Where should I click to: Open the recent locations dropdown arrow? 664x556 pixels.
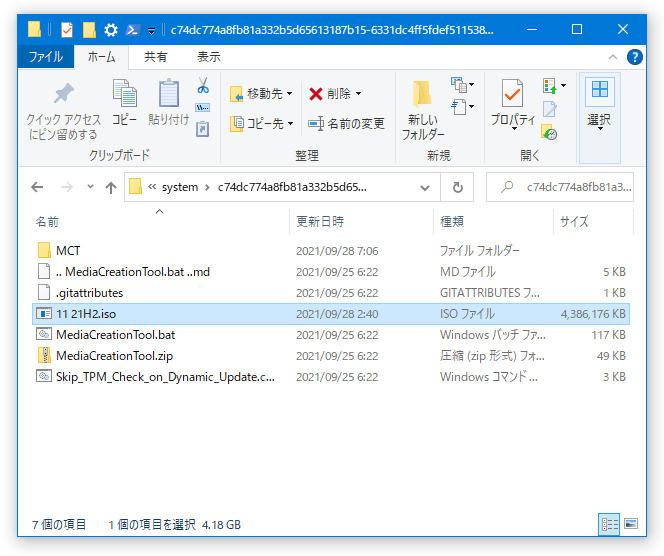[x=90, y=187]
